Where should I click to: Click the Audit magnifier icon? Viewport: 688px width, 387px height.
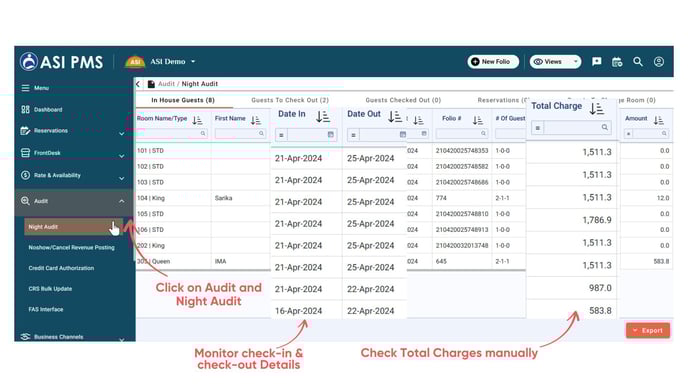point(25,201)
